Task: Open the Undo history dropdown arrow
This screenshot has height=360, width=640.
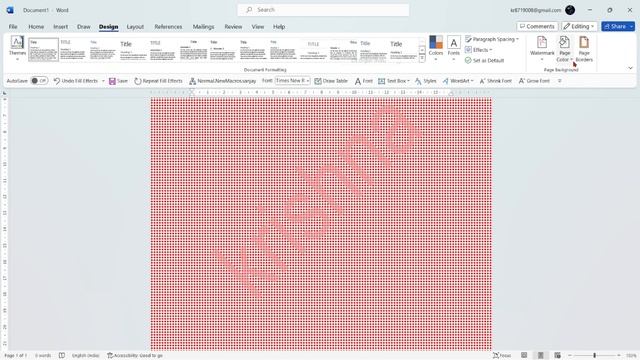Action: pos(103,81)
